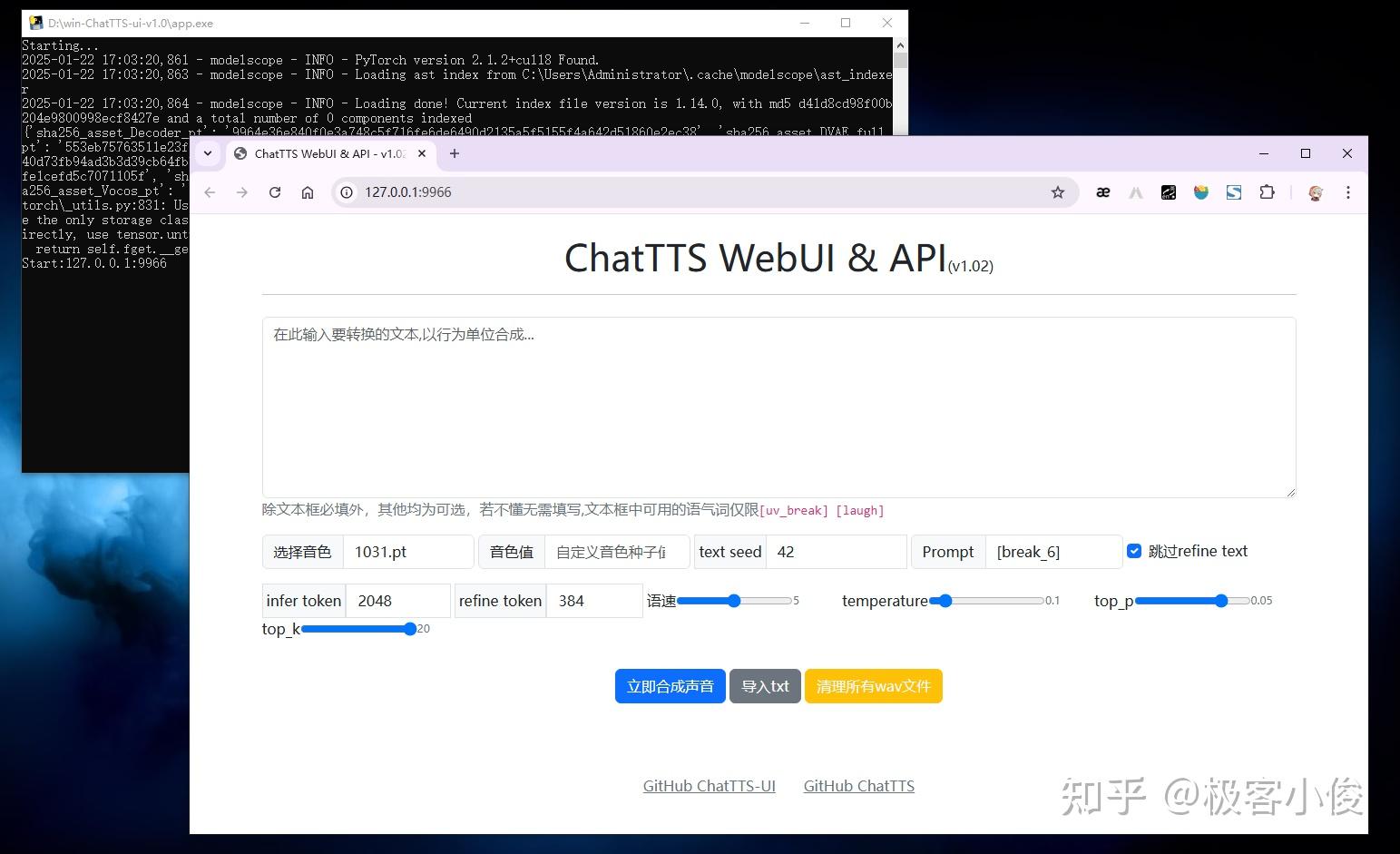Click the text seed input field showing 42
Image resolution: width=1400 pixels, height=854 pixels.
(x=835, y=551)
